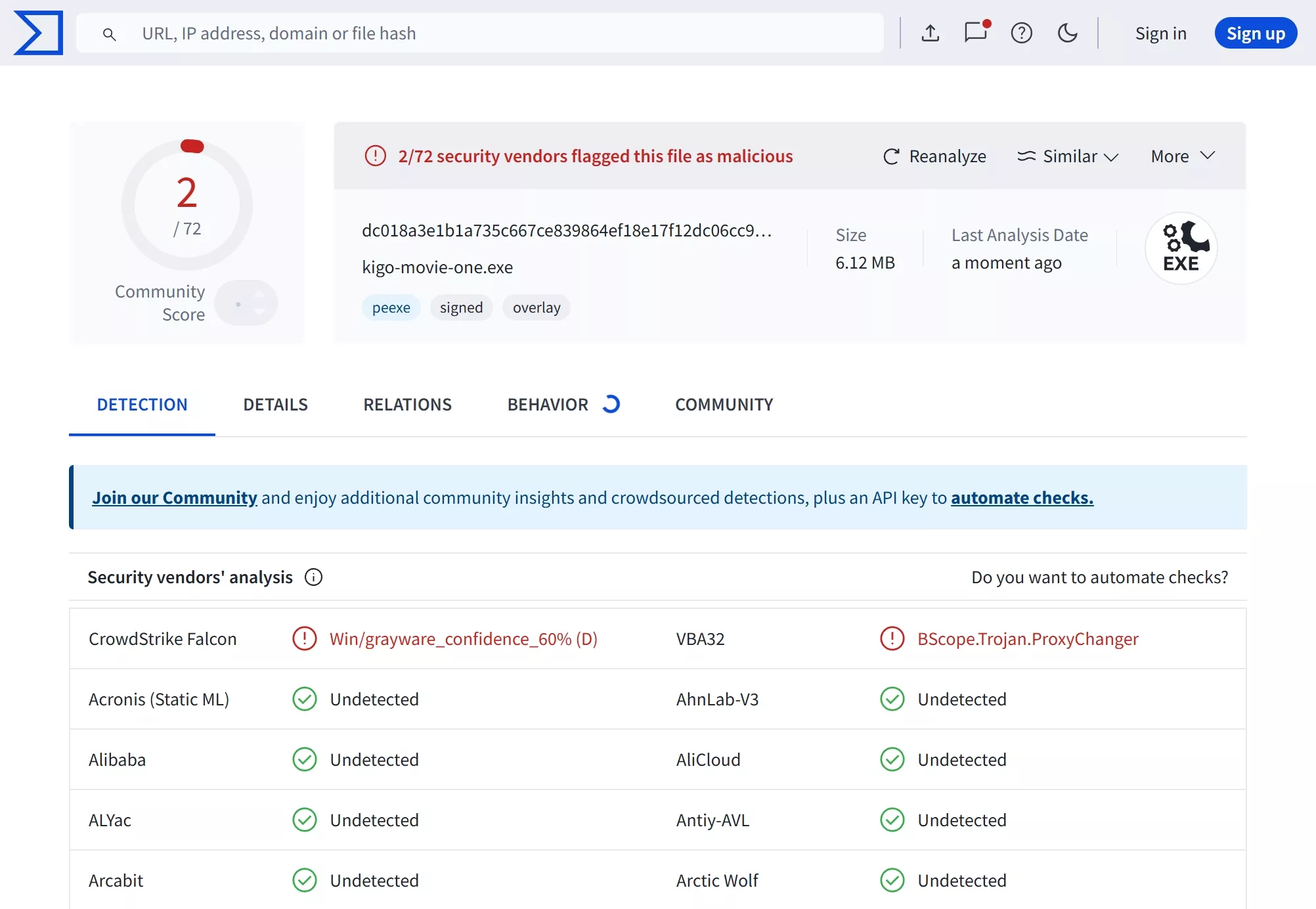1316x909 pixels.
Task: Click the EXE file type icon
Action: [x=1181, y=248]
